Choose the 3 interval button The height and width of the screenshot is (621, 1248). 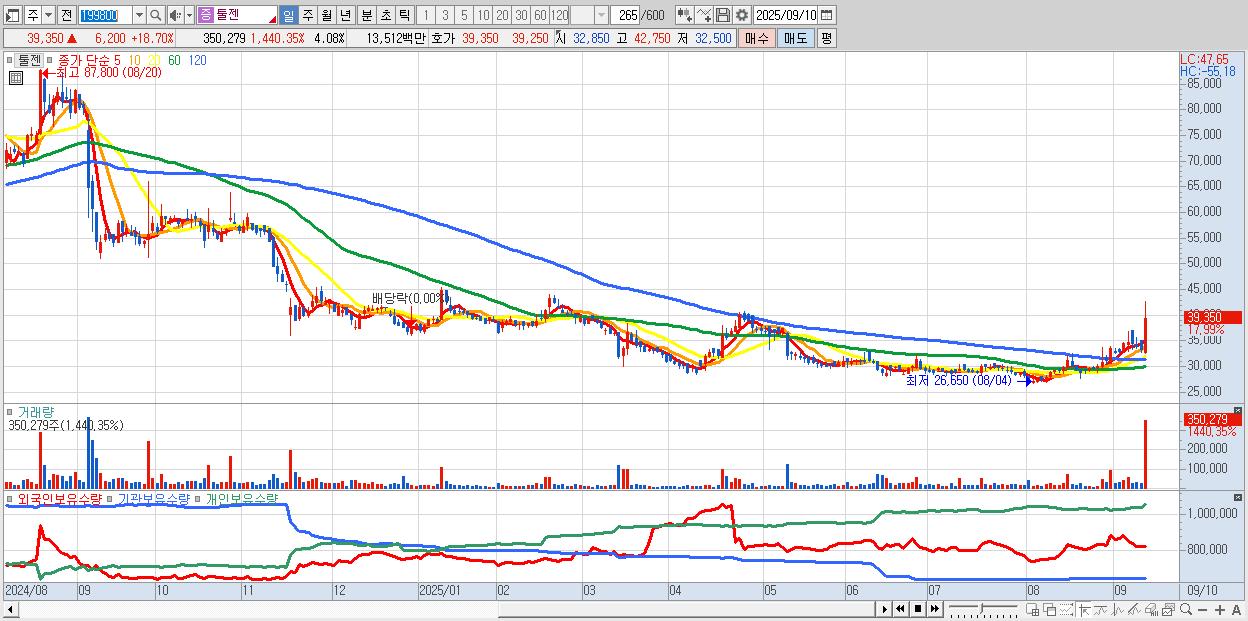click(x=445, y=15)
